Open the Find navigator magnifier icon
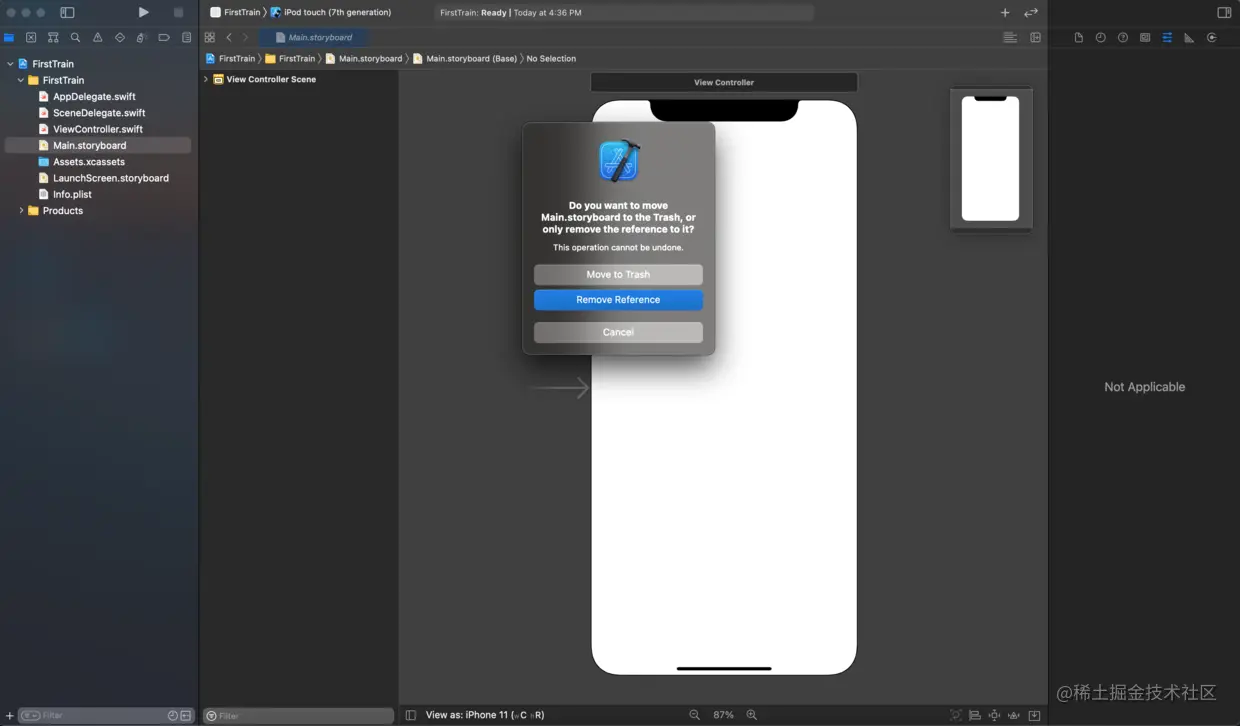Image resolution: width=1240 pixels, height=726 pixels. click(75, 37)
